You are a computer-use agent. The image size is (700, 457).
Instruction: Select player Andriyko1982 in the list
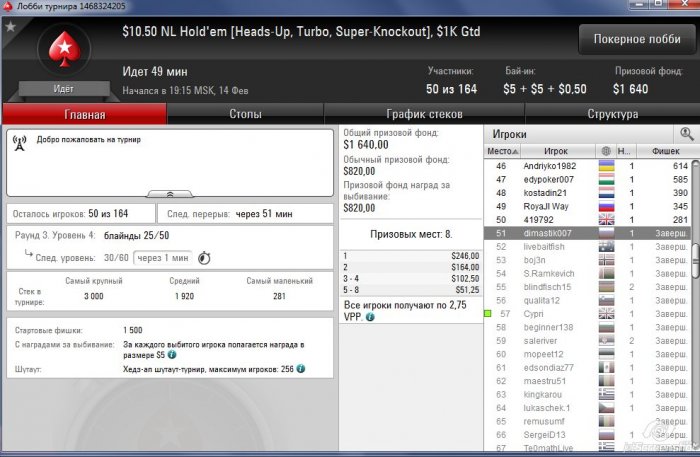click(x=587, y=166)
